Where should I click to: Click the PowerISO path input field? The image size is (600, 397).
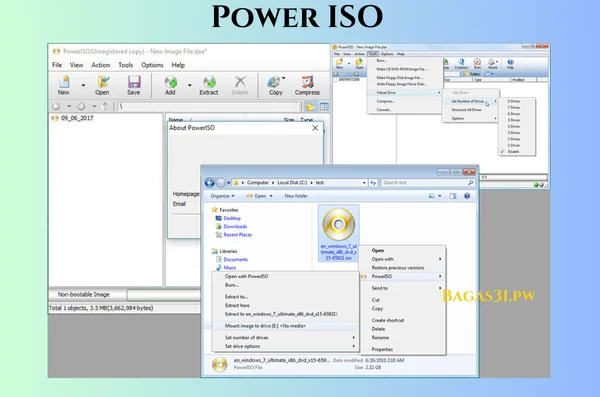tap(209, 106)
